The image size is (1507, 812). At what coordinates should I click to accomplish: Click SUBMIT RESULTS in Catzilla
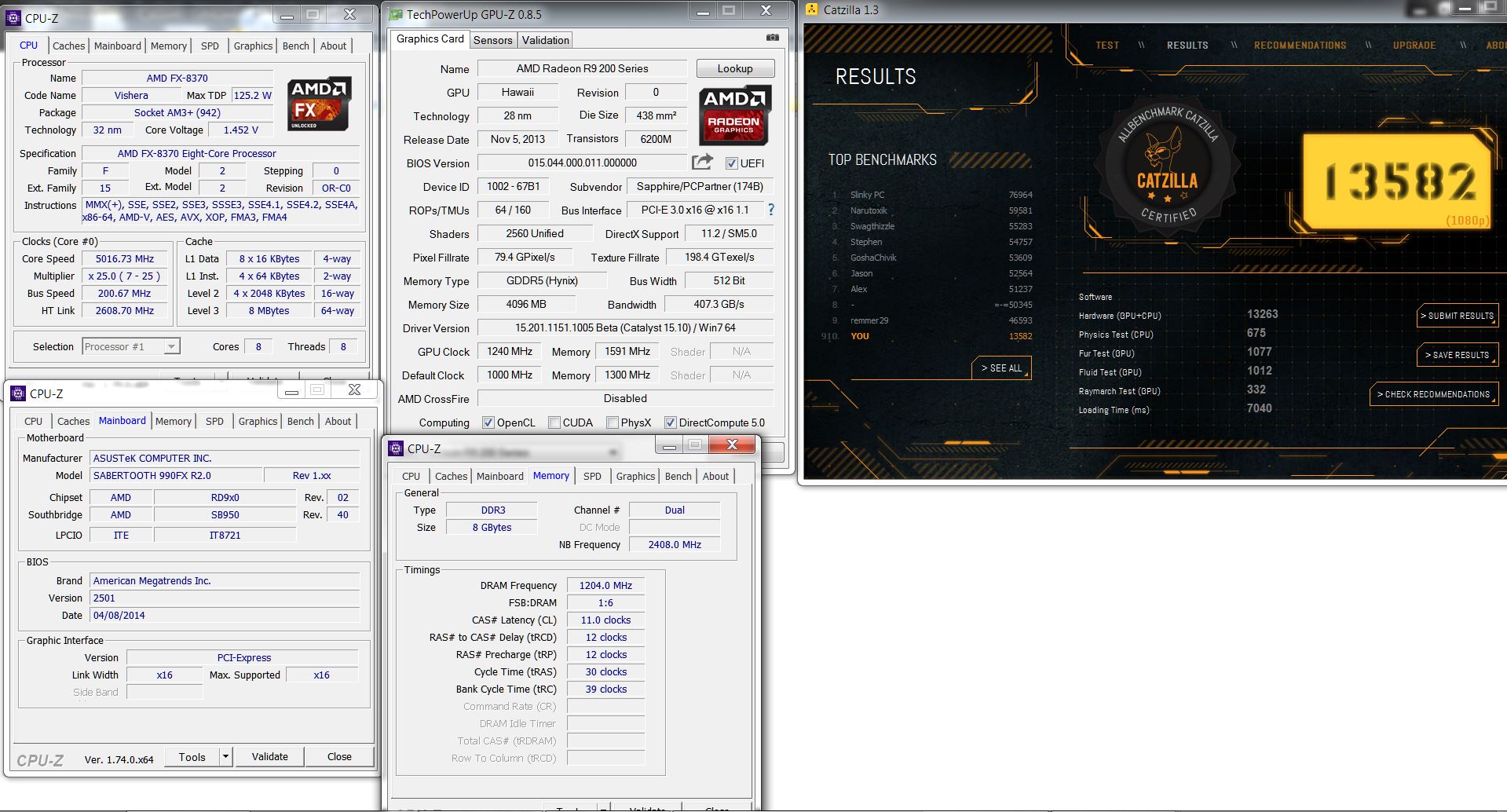click(1458, 316)
